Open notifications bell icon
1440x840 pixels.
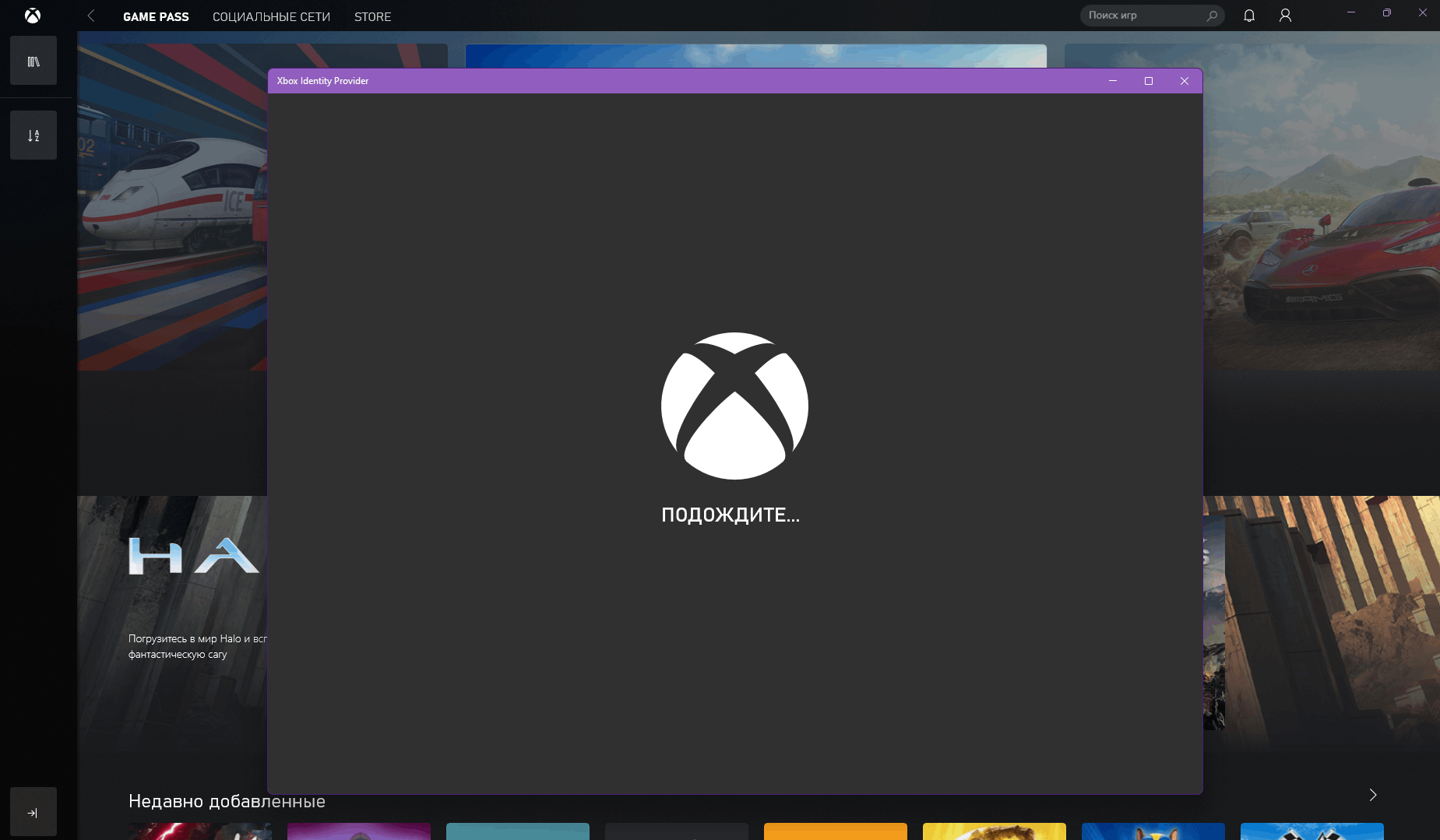click(1249, 16)
